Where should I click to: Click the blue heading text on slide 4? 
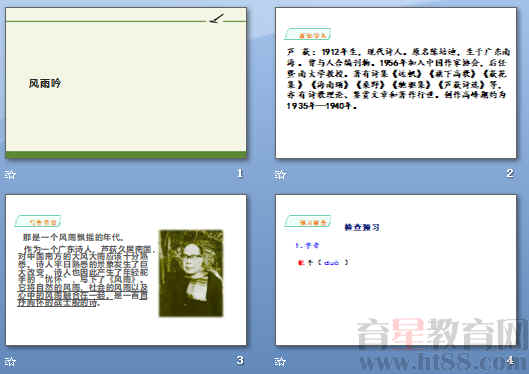(362, 227)
